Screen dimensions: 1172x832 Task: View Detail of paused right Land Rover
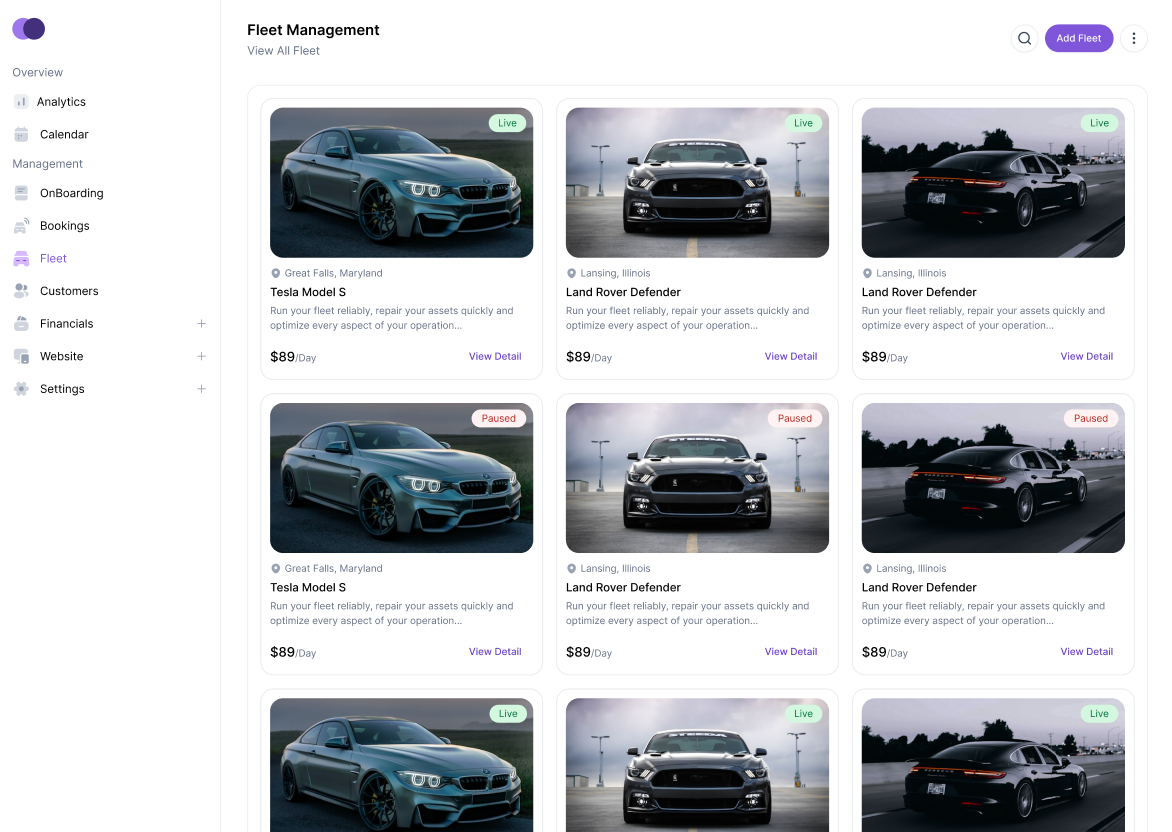(1087, 652)
